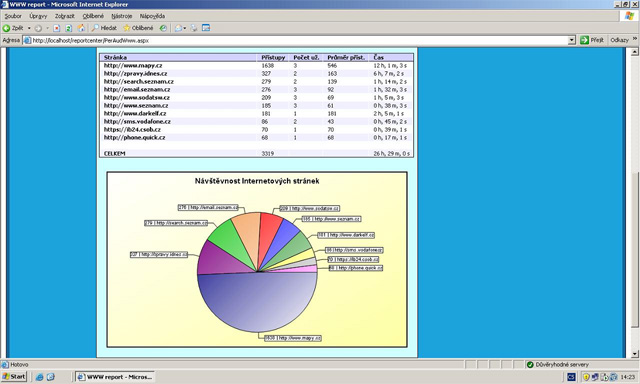Select the http://search.seznam.cz row

(x=256, y=82)
